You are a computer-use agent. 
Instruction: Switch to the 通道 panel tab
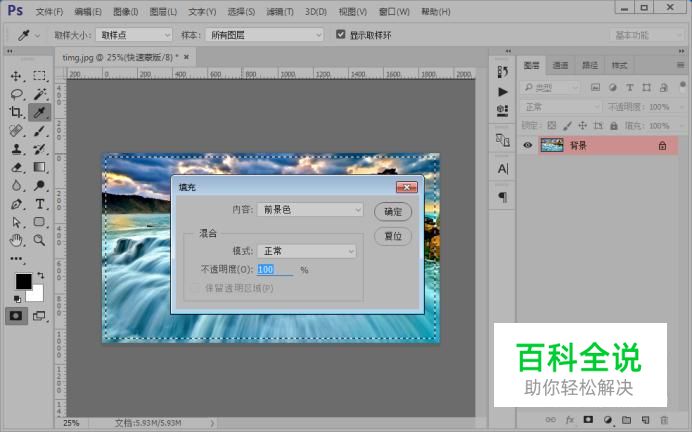[561, 65]
